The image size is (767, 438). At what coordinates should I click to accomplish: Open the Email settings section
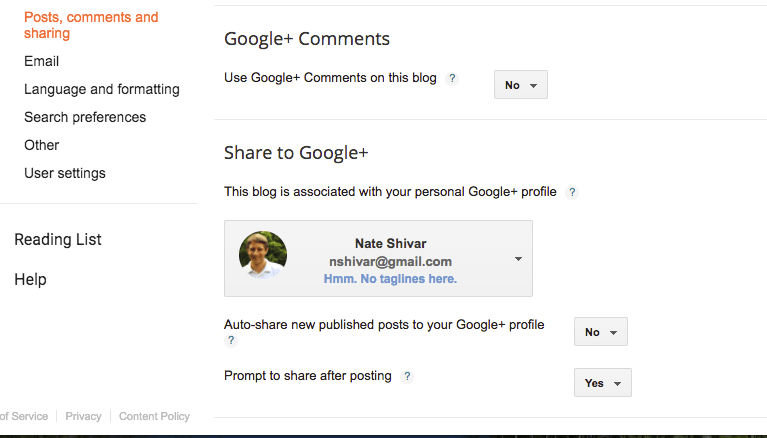[x=42, y=61]
